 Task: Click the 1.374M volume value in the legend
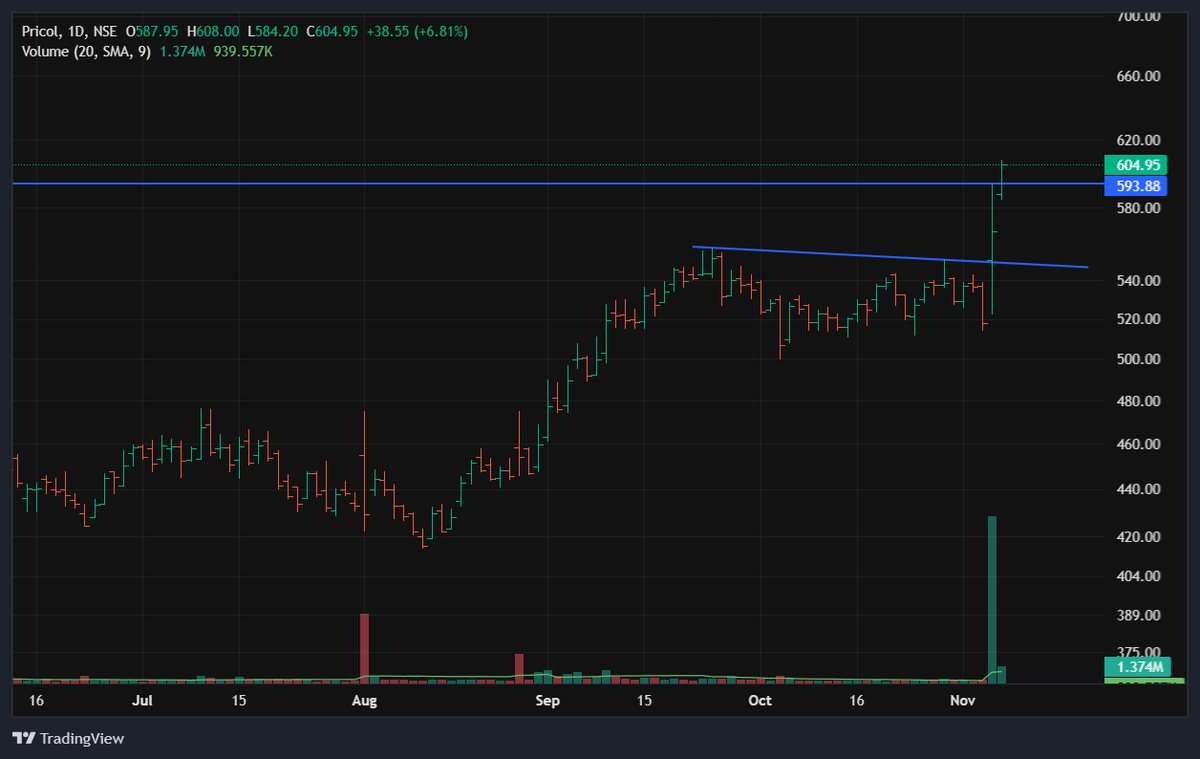click(181, 51)
